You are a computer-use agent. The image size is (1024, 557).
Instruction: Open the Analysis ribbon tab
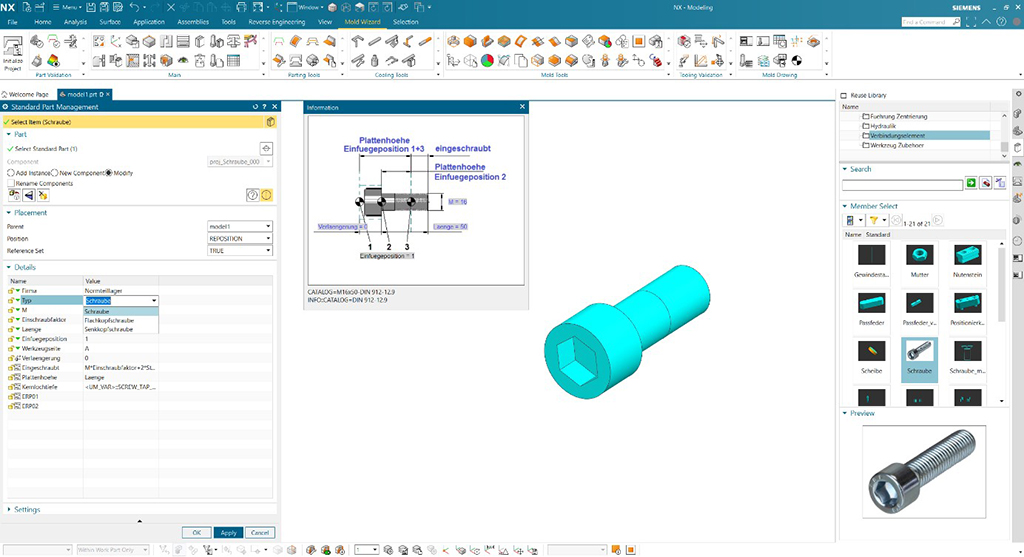pyautogui.click(x=75, y=22)
